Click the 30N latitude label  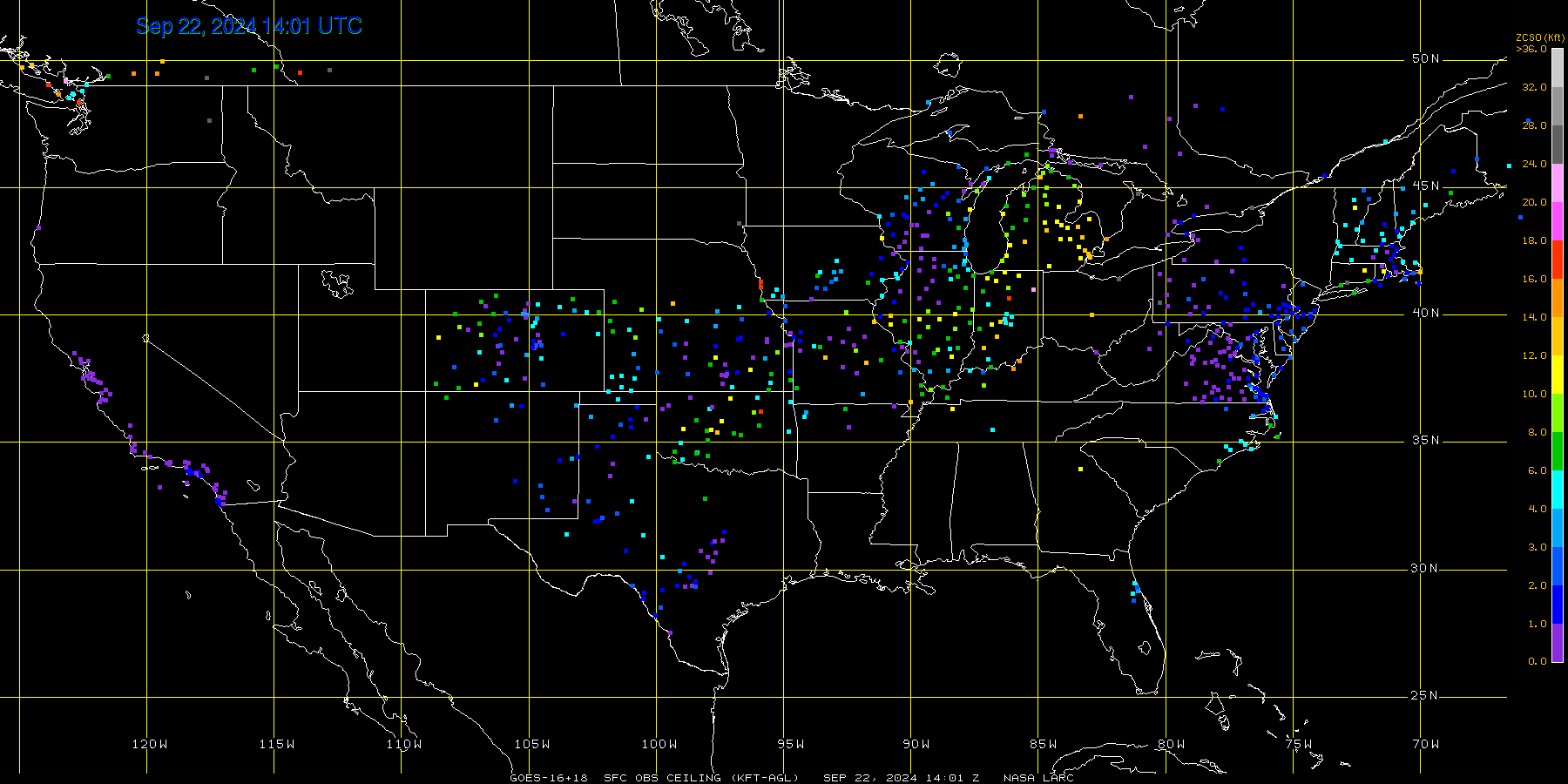(x=1426, y=568)
